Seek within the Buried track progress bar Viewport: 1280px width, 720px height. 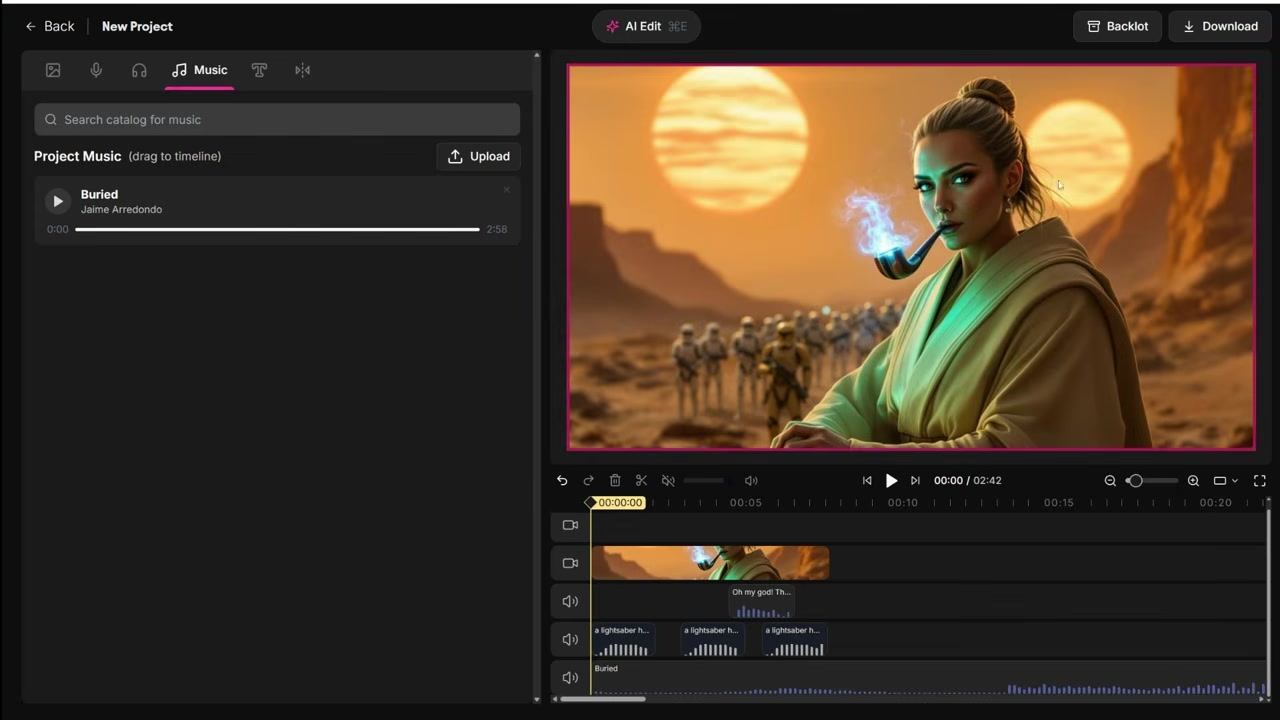coord(277,229)
